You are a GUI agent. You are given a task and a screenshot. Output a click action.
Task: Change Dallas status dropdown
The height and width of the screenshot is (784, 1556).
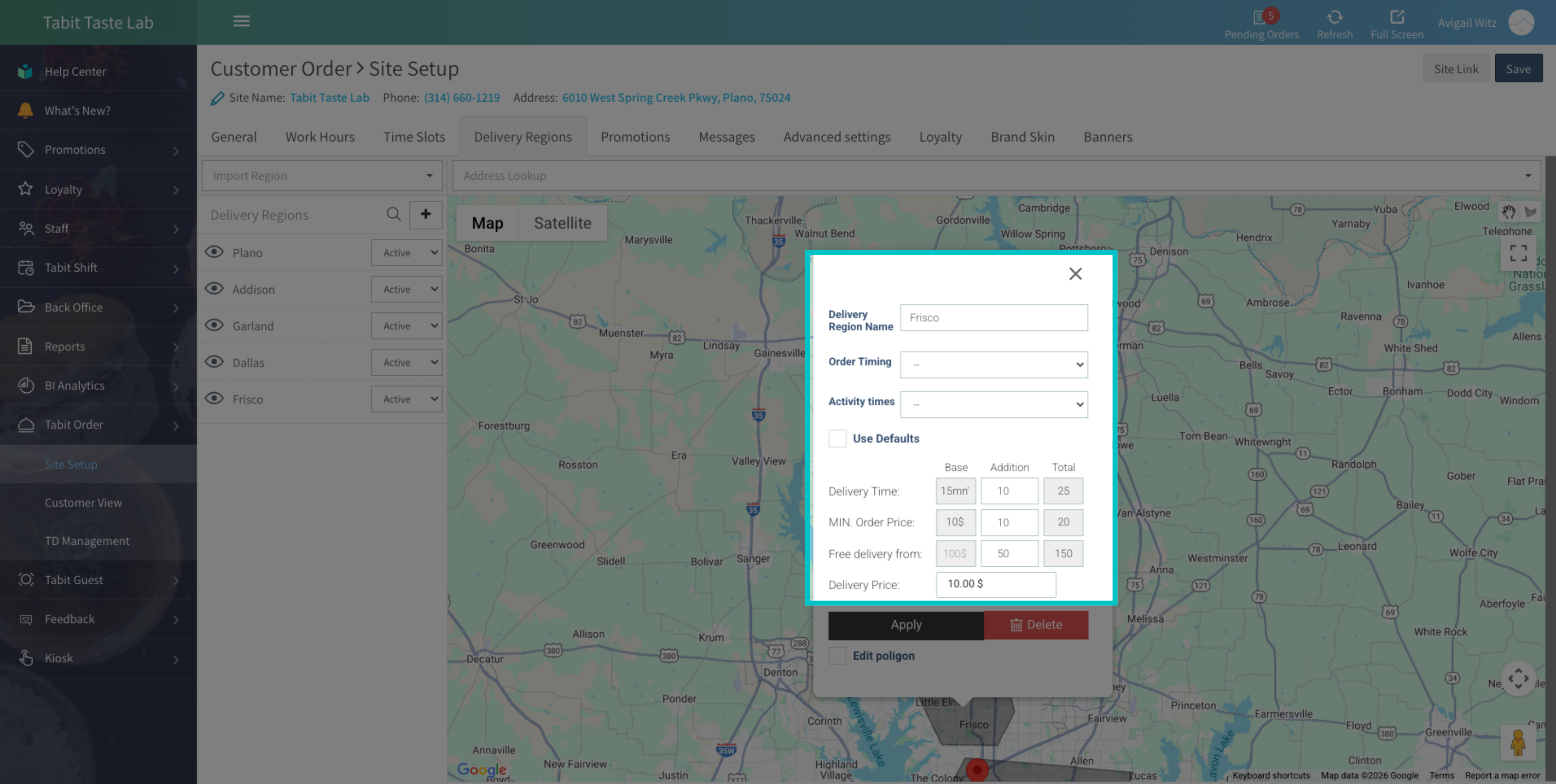407,363
